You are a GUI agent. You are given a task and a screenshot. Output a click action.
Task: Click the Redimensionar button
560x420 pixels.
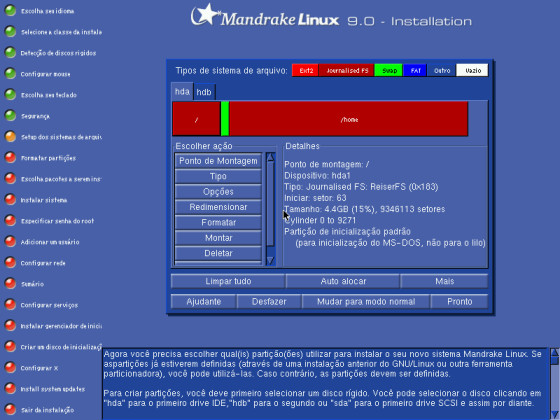pos(218,207)
